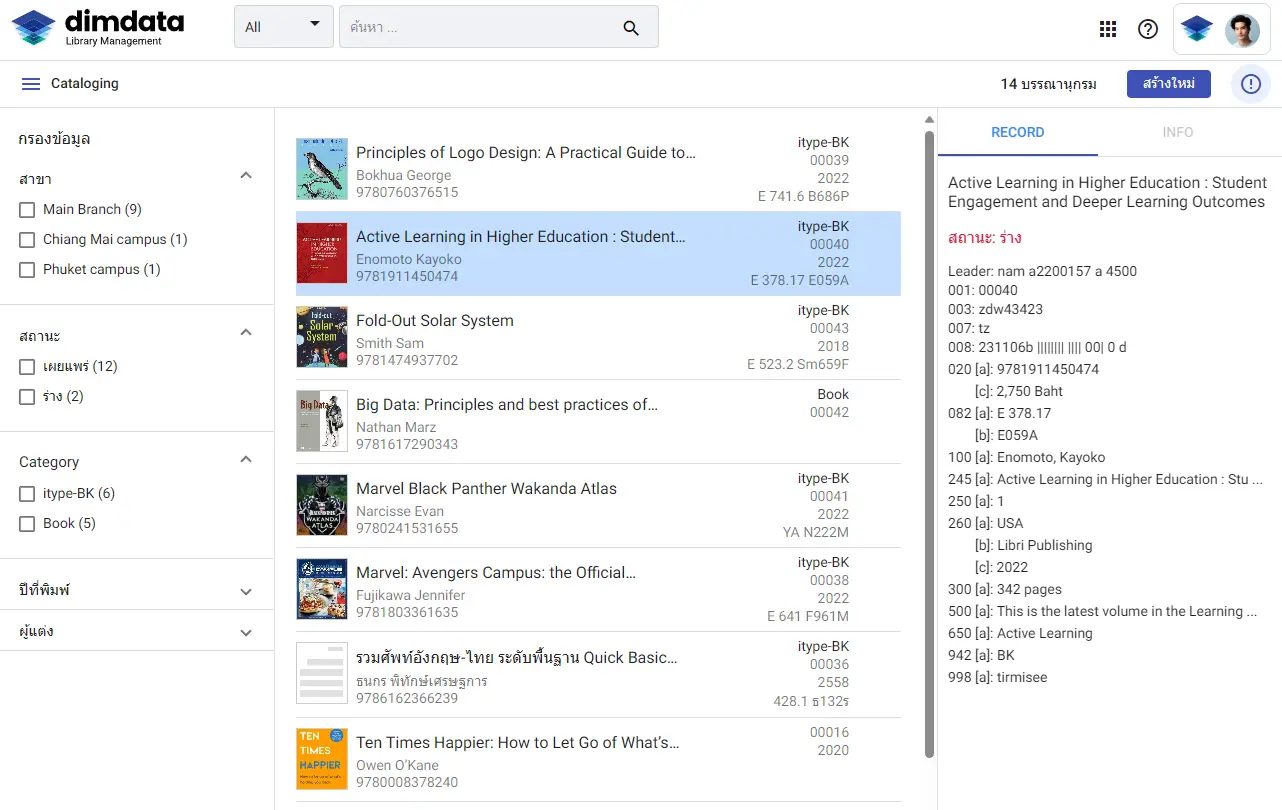Image resolution: width=1282 pixels, height=810 pixels.
Task: Click the กรองข้อมูล filter heading
Action: coord(55,139)
